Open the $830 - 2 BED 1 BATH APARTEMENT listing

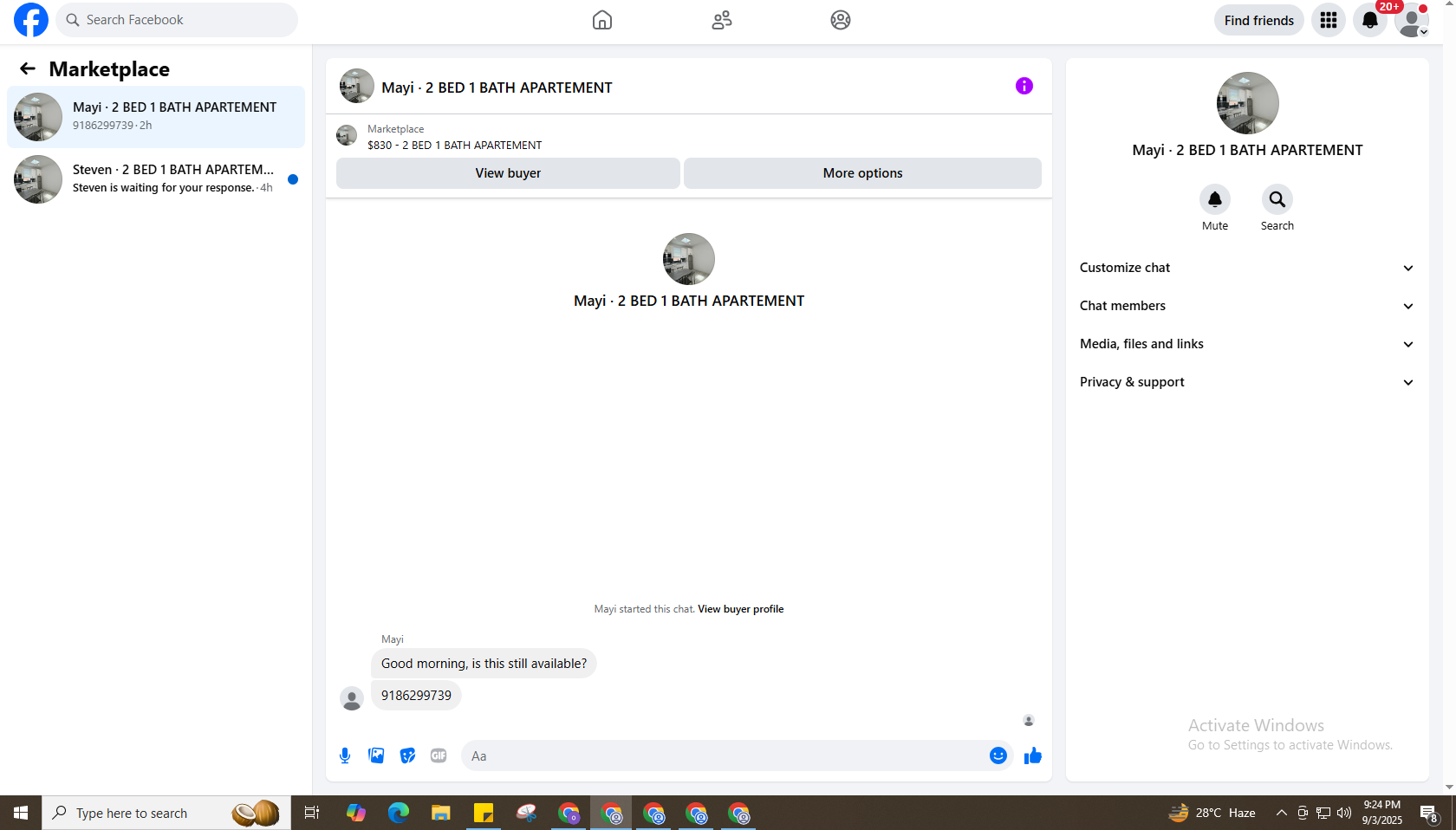pos(454,146)
